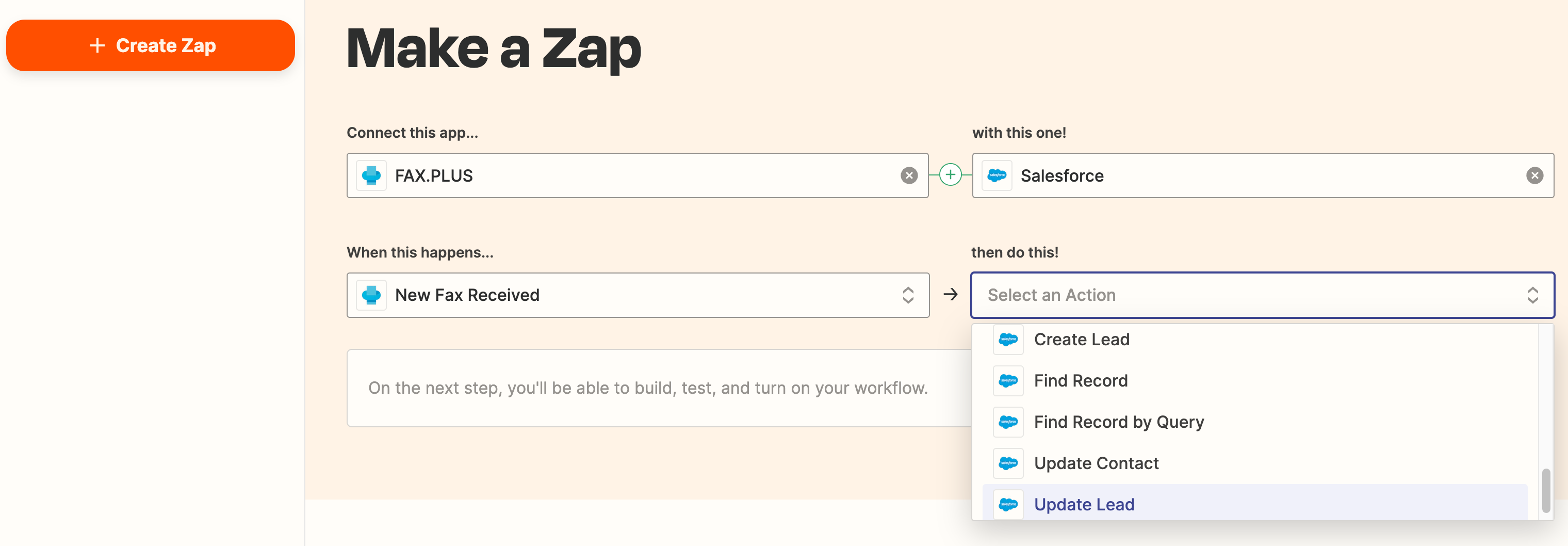Click the Select an Action field
The width and height of the screenshot is (1568, 546).
click(x=1263, y=295)
